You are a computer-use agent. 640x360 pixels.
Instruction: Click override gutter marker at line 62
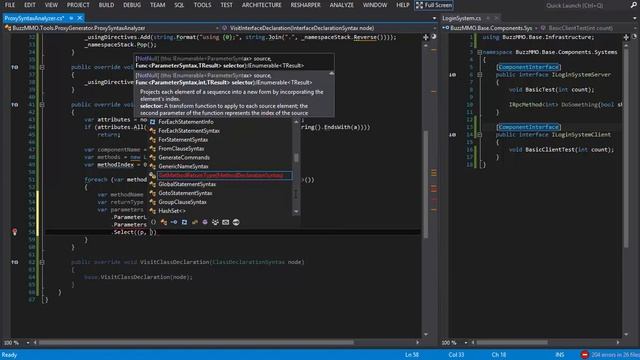15,262
